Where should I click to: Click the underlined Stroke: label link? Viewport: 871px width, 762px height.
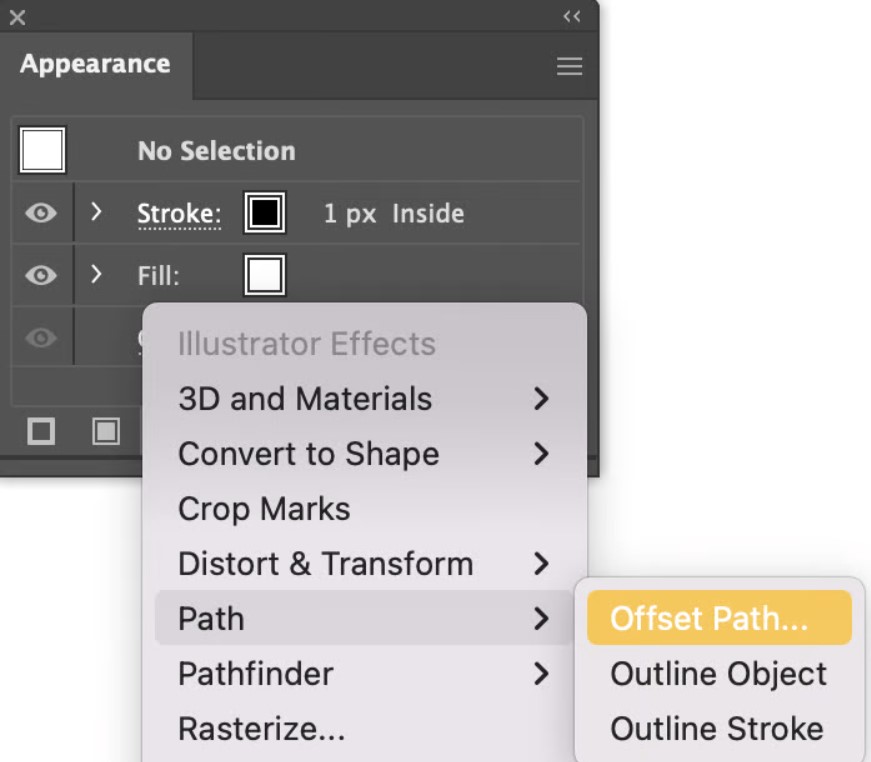[179, 214]
